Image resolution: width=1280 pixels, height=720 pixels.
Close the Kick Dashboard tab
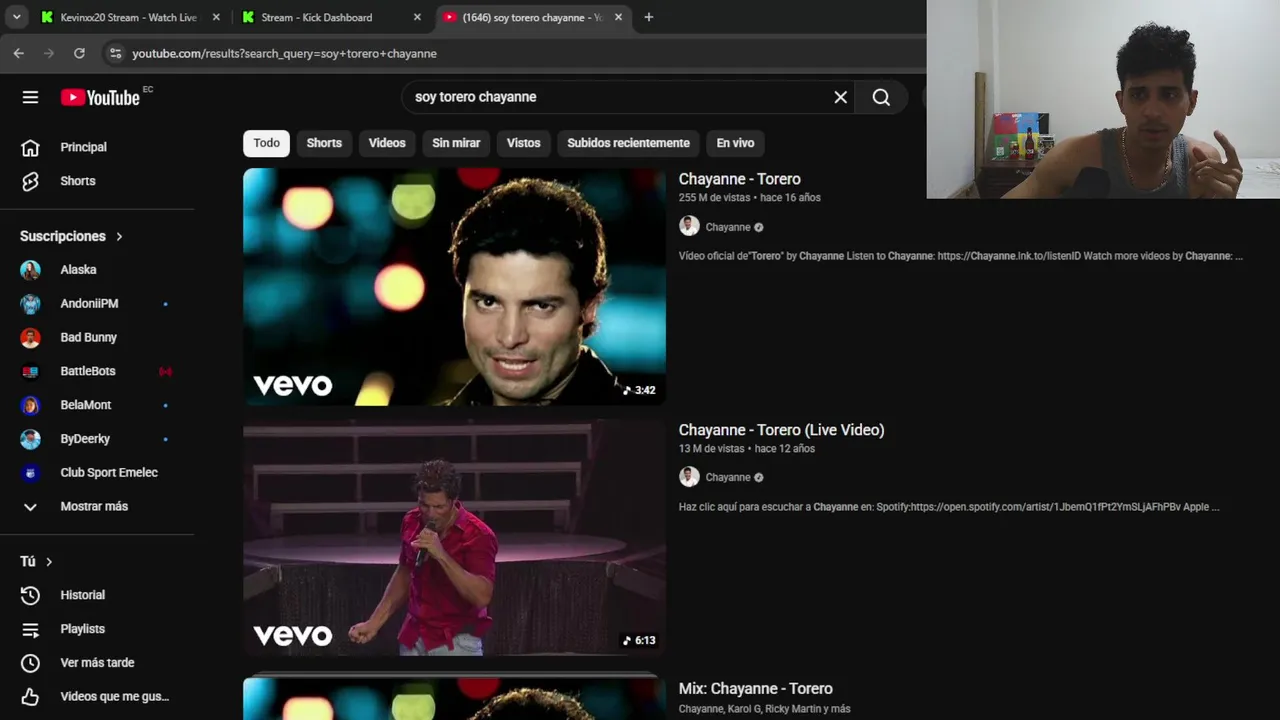click(x=417, y=17)
